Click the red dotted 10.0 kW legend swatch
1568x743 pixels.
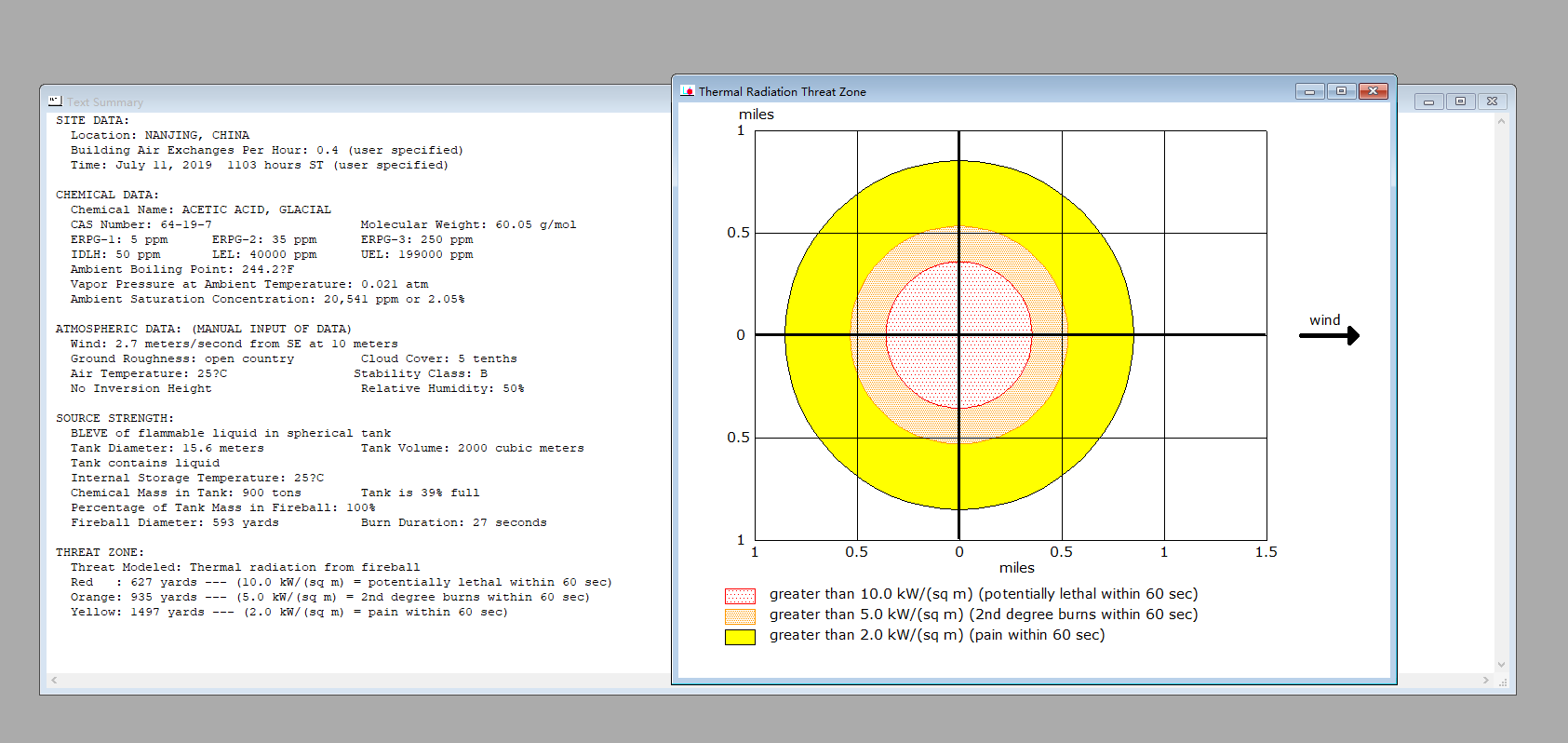[x=740, y=596]
